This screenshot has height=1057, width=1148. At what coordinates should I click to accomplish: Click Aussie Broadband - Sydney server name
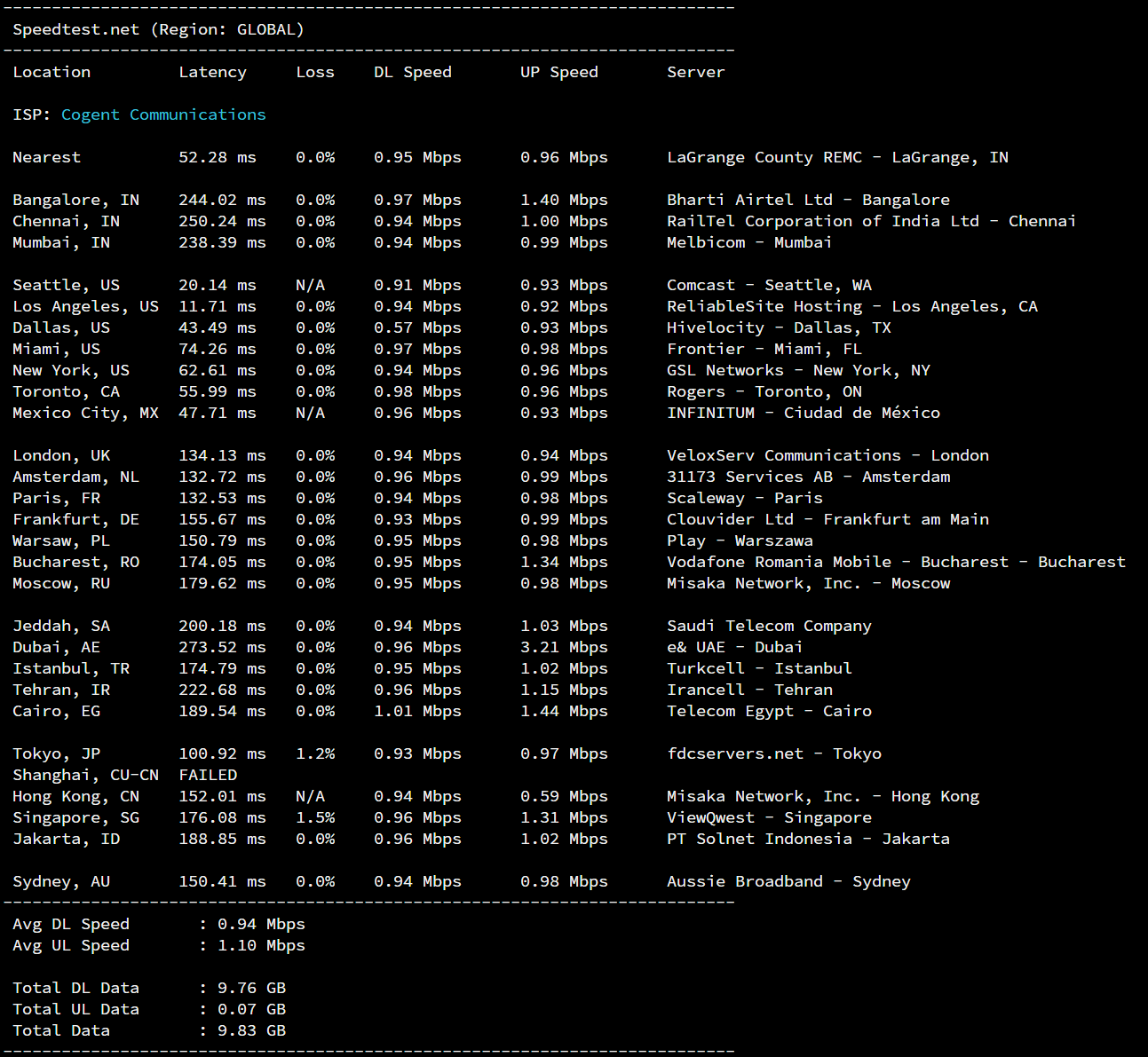[788, 881]
